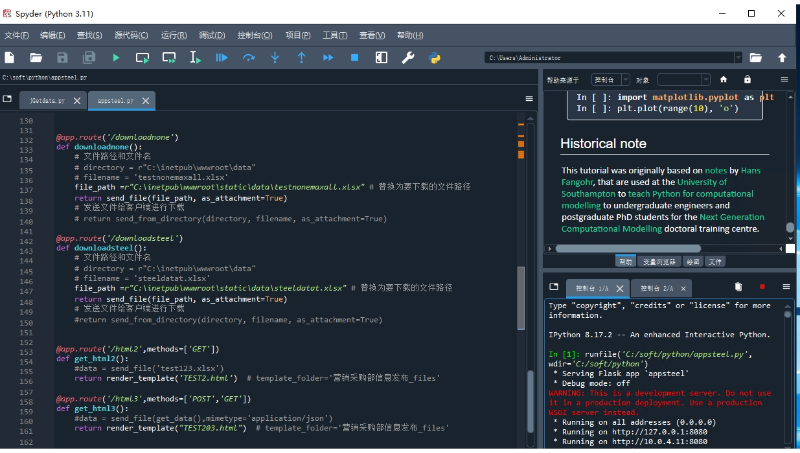Open file using the folder toolbar icon
The width and height of the screenshot is (800, 453).
(36, 58)
